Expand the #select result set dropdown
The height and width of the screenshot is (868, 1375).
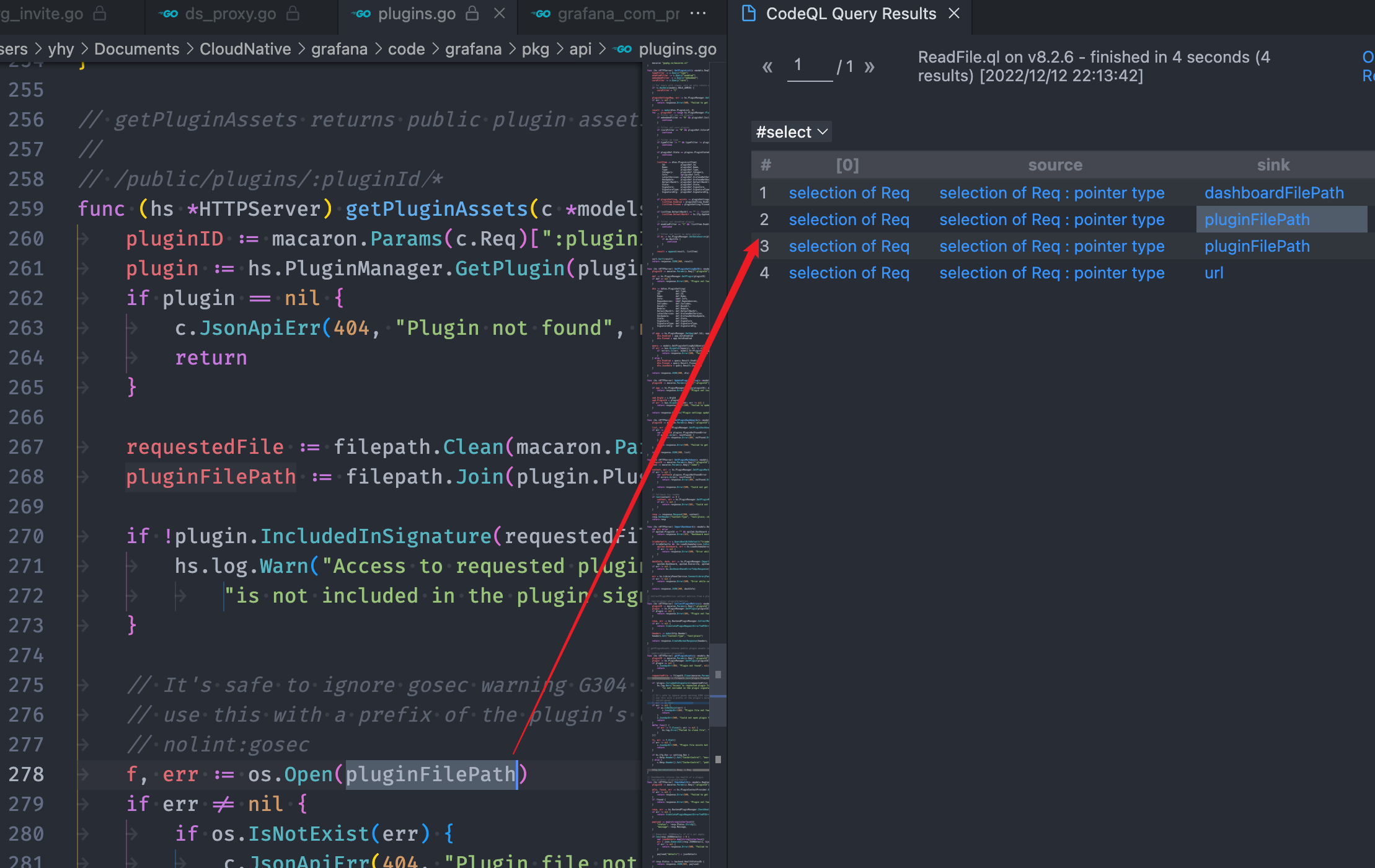pos(792,132)
